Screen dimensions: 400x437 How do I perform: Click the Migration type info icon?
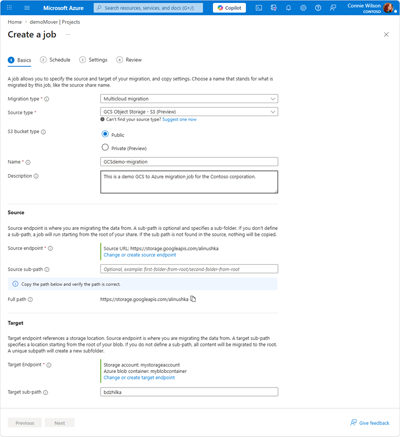pyautogui.click(x=47, y=99)
